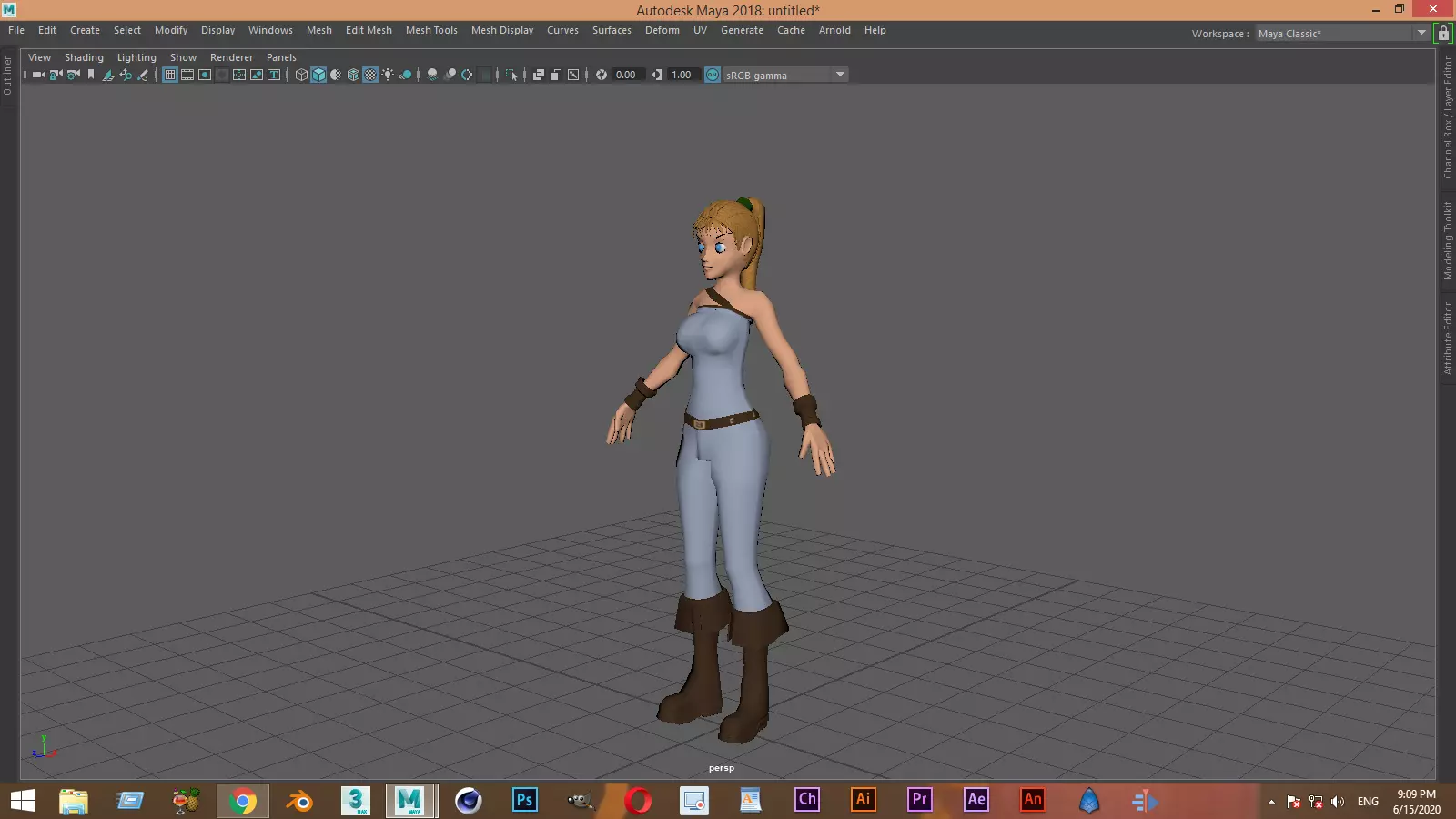
Task: Toggle the View Transform ON button
Action: point(713,75)
